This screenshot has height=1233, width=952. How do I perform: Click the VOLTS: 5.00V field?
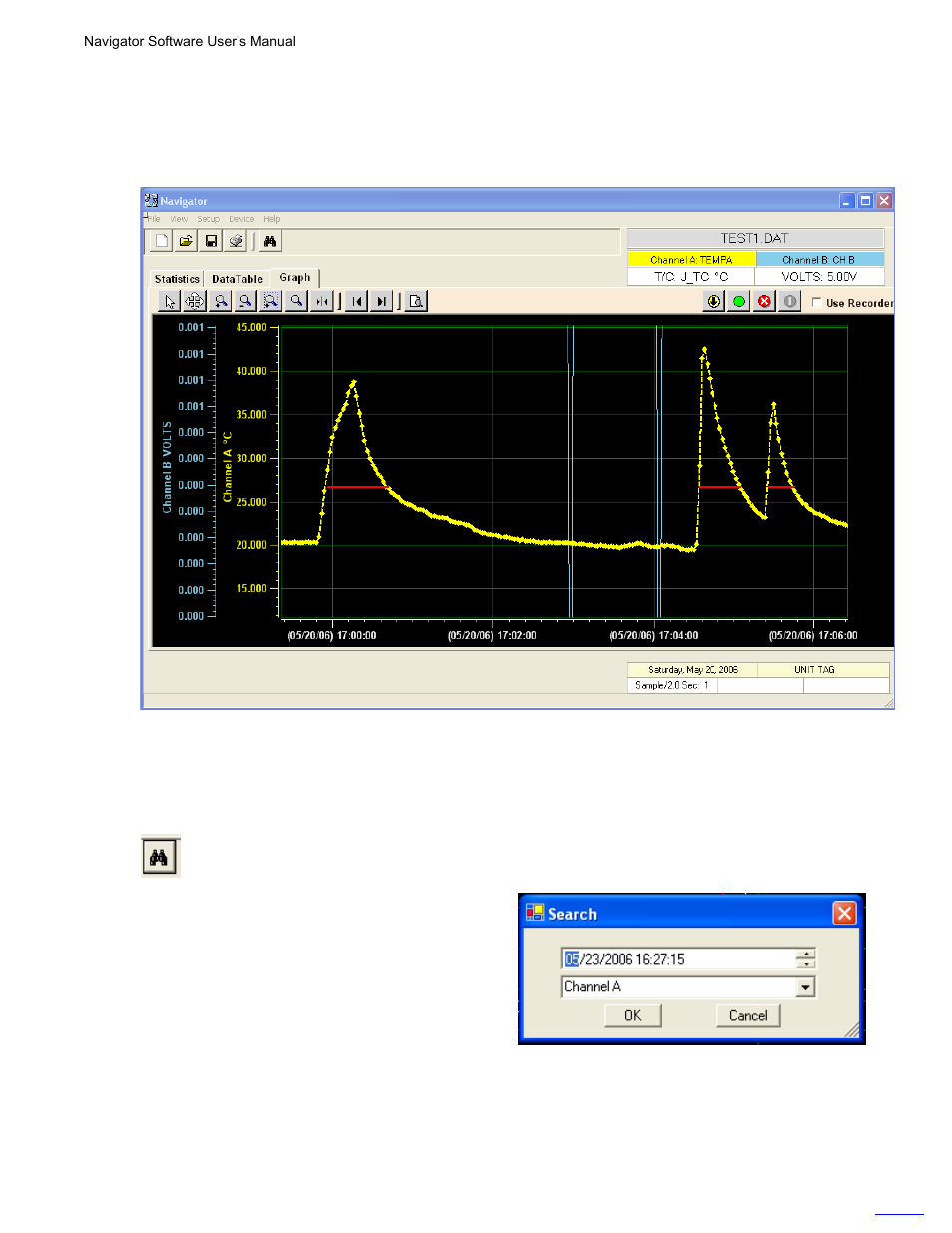coord(819,277)
